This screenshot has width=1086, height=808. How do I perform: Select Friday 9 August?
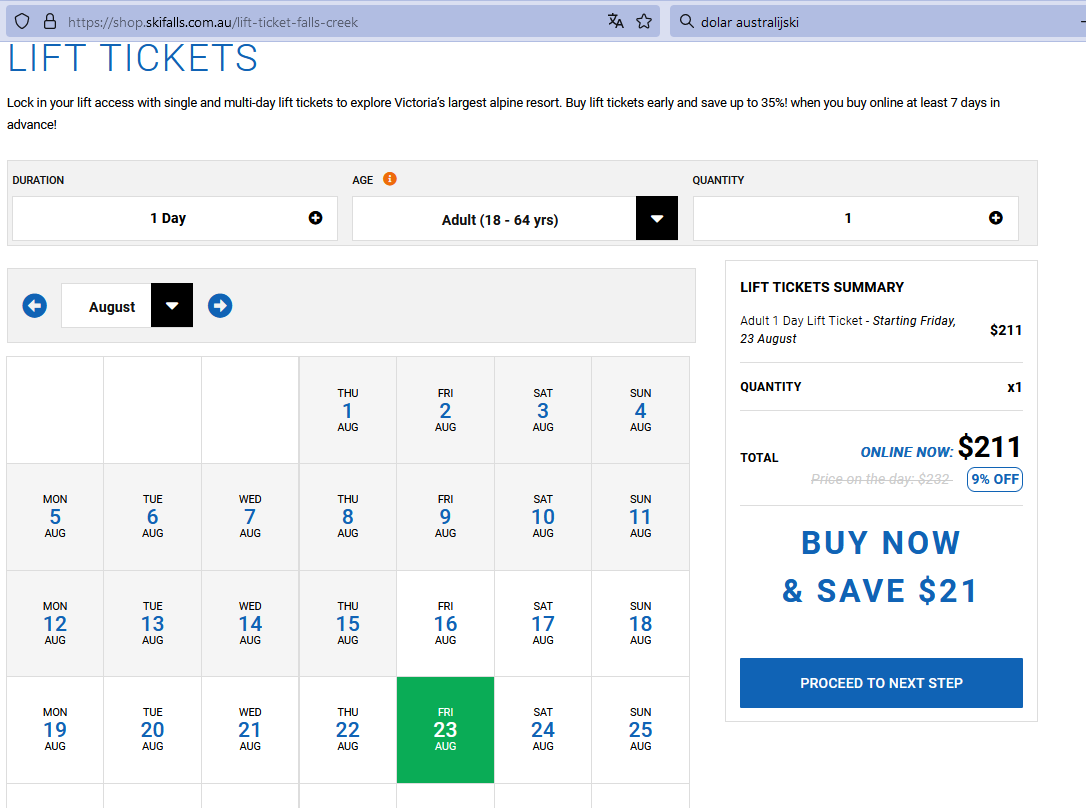tap(445, 517)
